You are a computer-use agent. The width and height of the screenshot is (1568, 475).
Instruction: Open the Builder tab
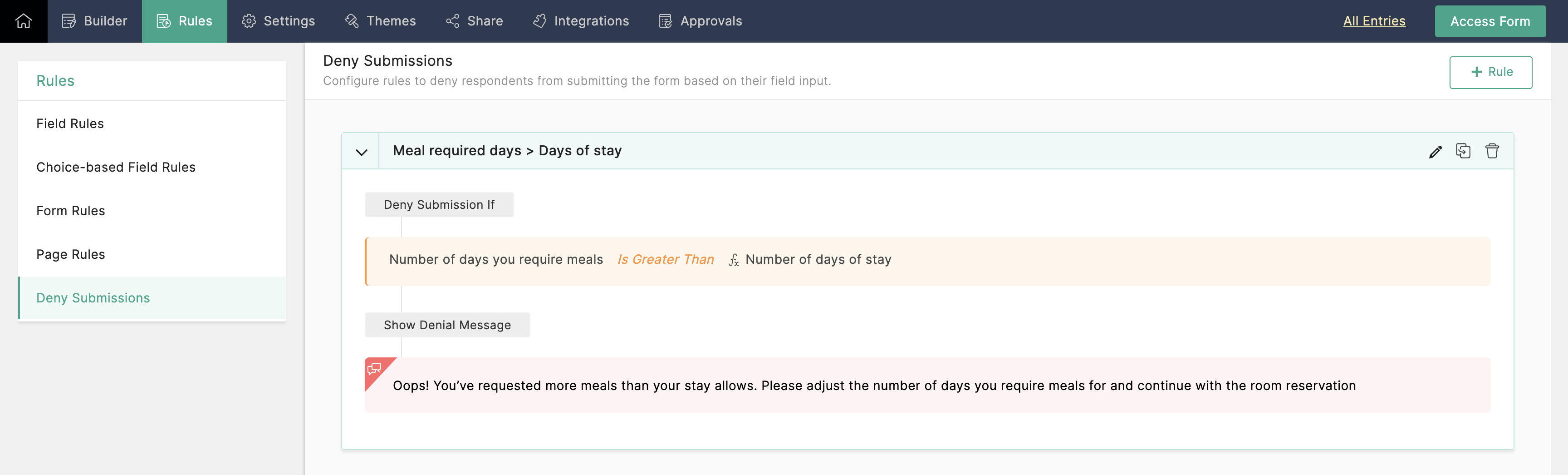(94, 21)
